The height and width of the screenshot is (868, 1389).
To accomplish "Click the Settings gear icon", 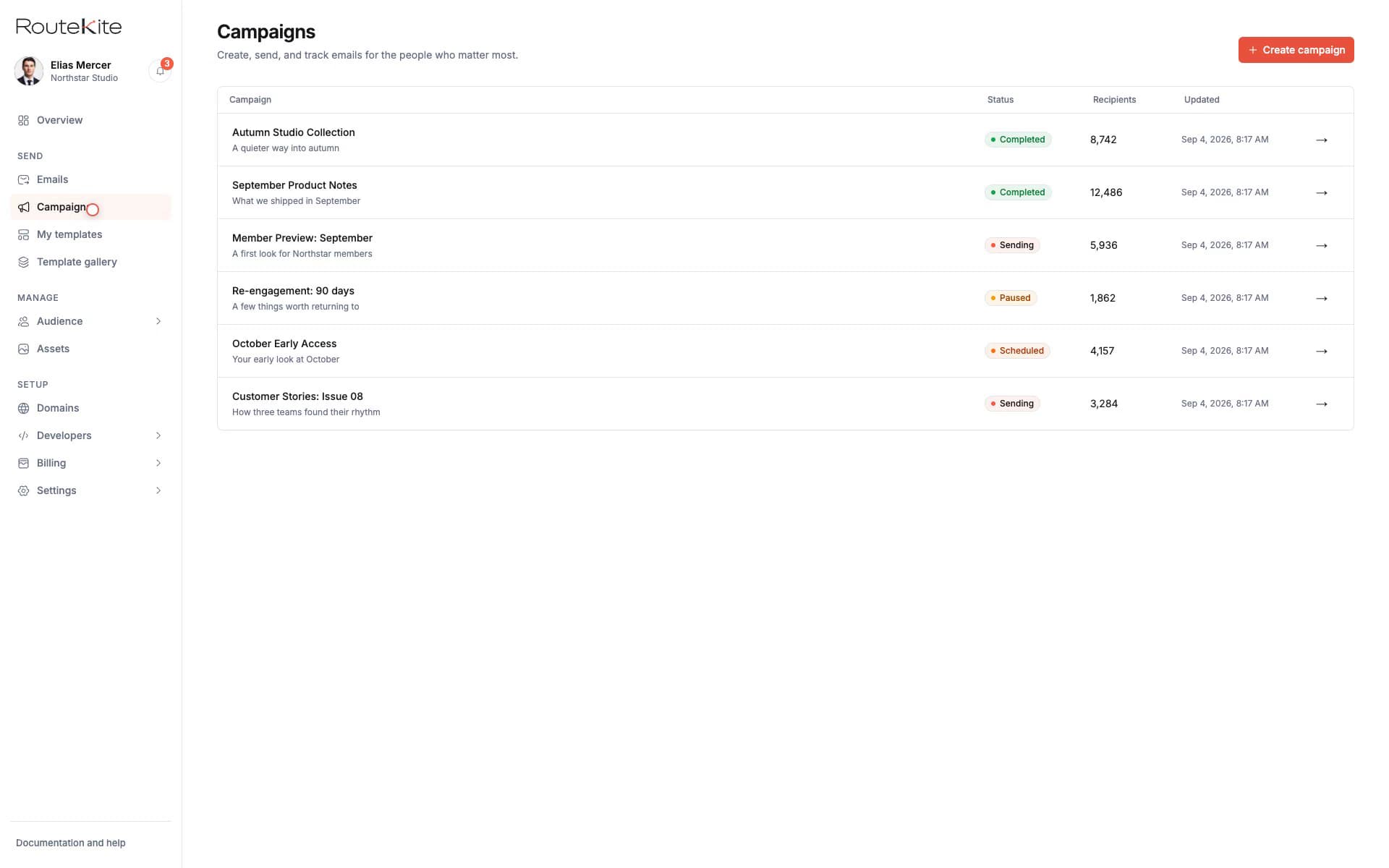I will pyautogui.click(x=23, y=490).
